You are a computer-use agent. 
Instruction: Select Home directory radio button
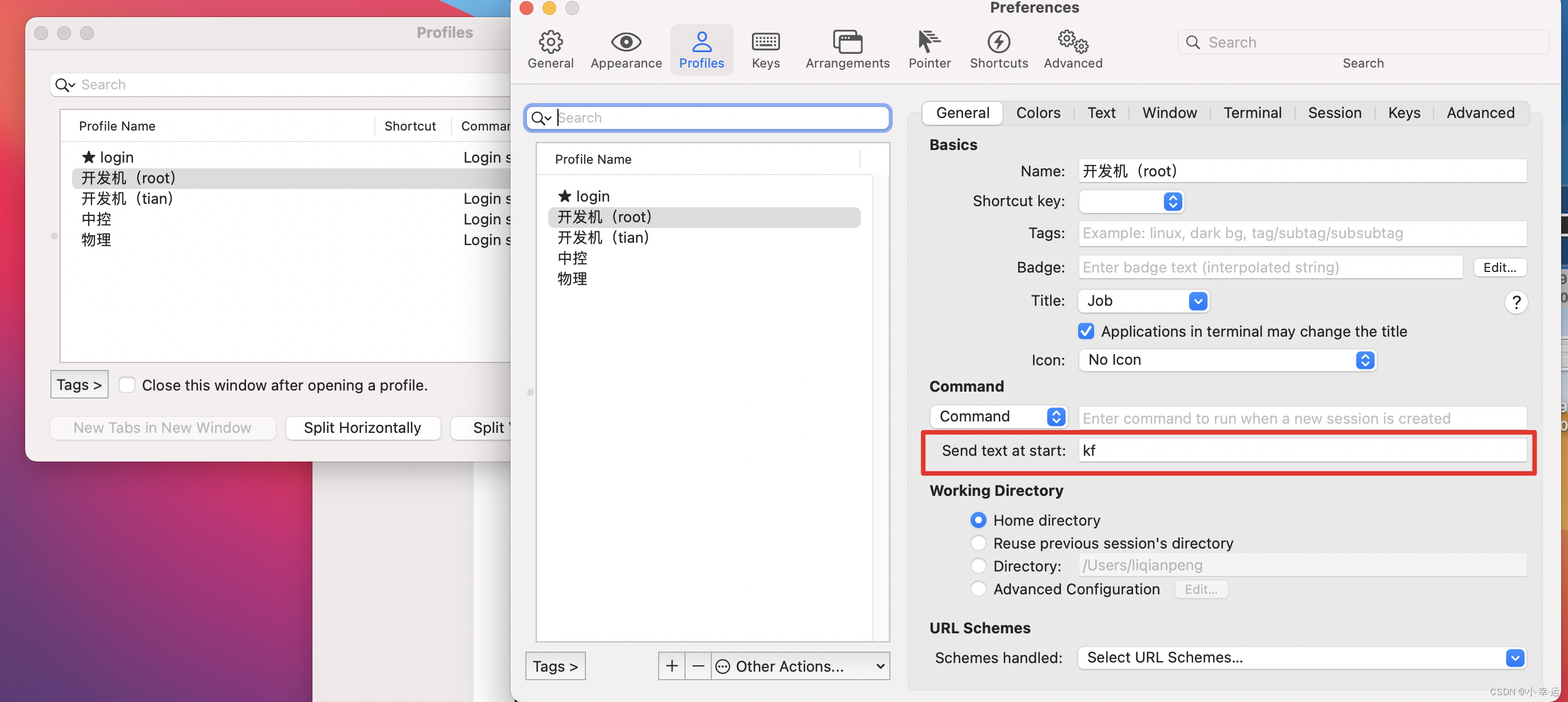[977, 520]
